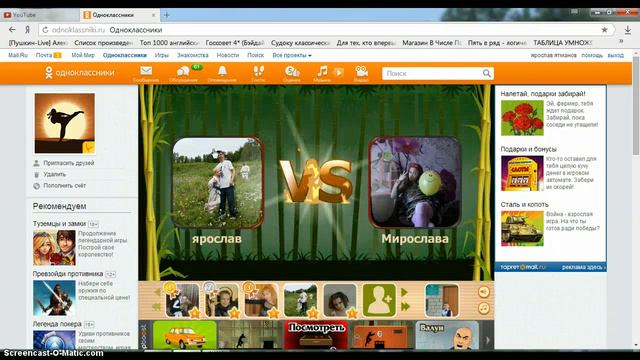Open the Notifications bell icon
Viewport: 640px width, 360px height.
(222, 73)
